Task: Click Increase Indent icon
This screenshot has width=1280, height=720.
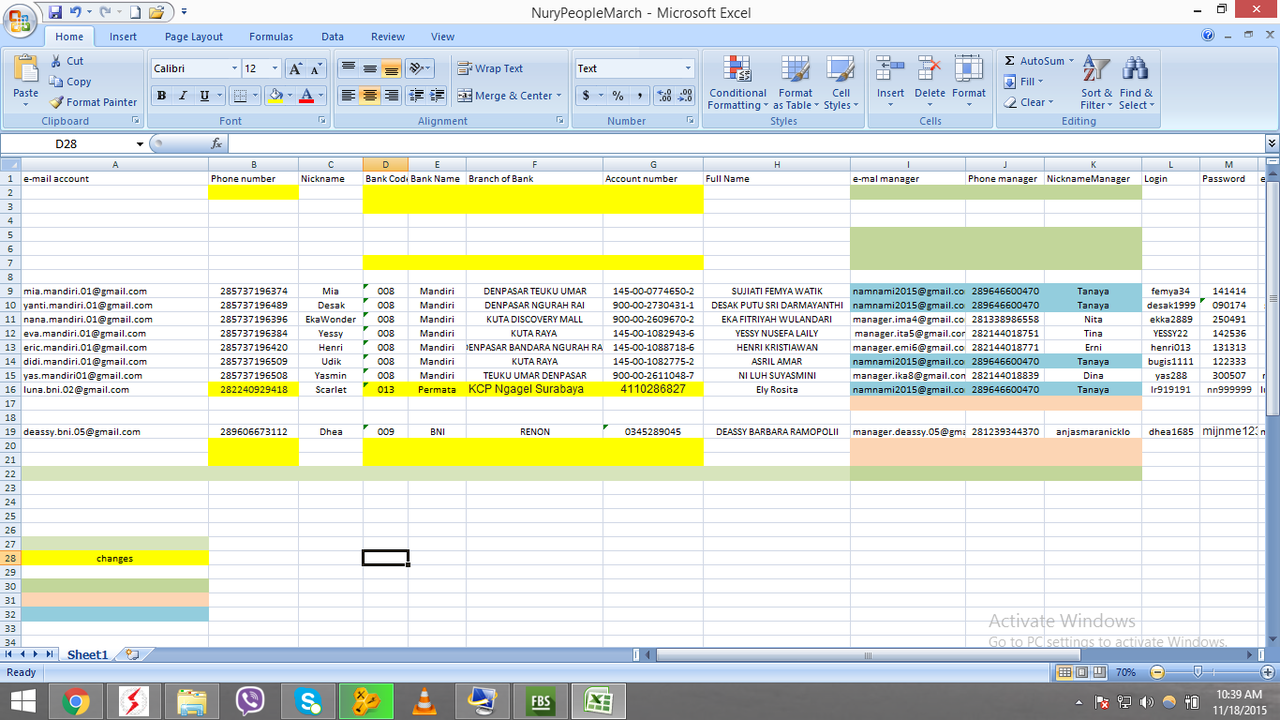Action: (437, 96)
